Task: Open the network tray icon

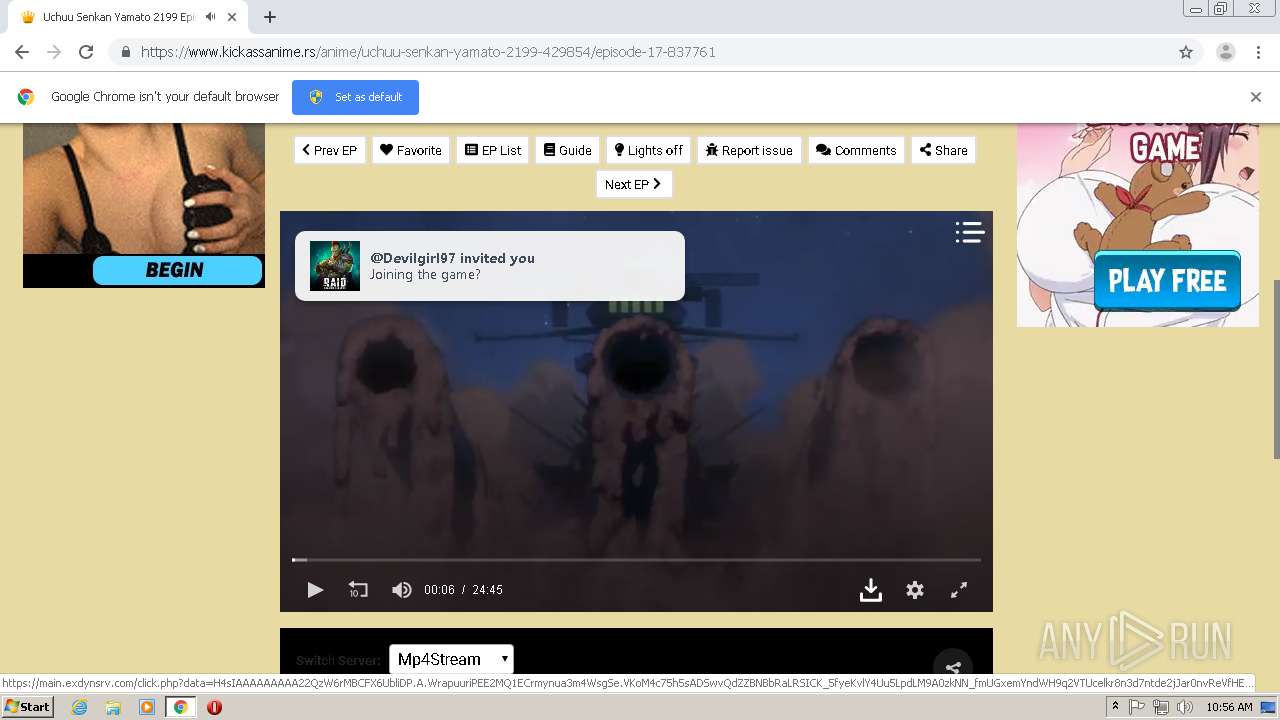Action: pyautogui.click(x=1161, y=707)
